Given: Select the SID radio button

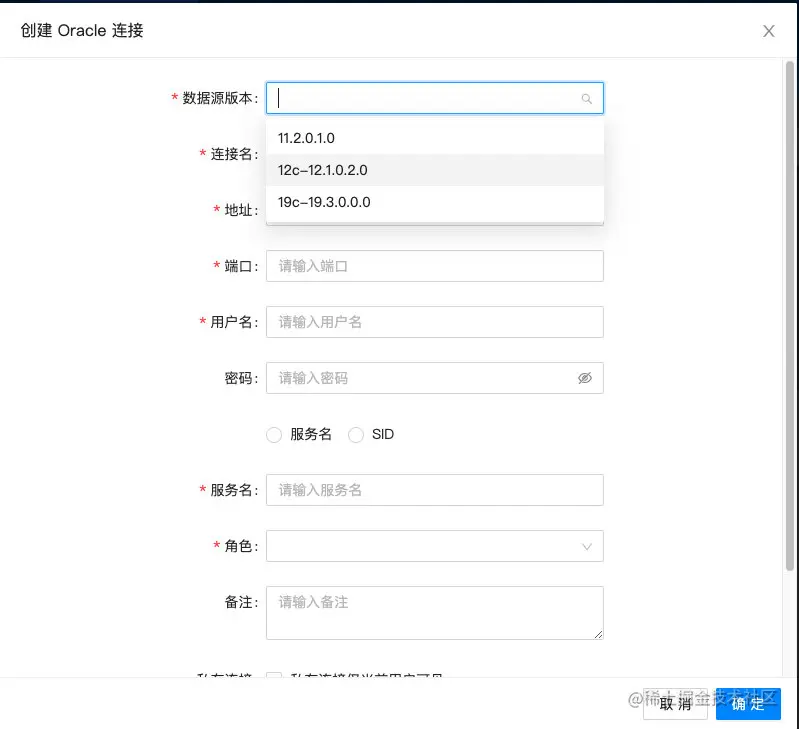Looking at the screenshot, I should (356, 435).
